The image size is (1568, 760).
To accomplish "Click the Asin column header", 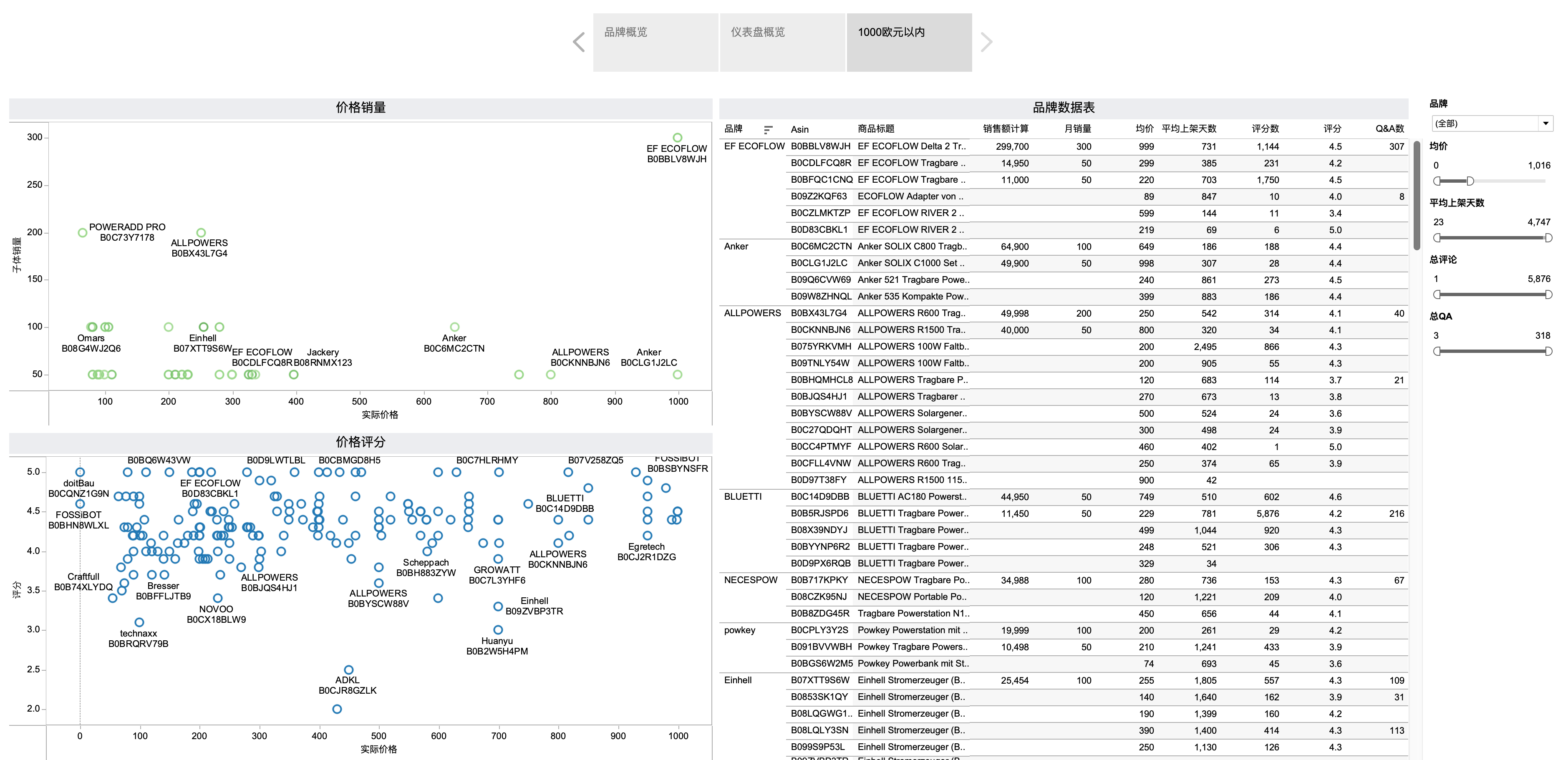I will click(800, 129).
